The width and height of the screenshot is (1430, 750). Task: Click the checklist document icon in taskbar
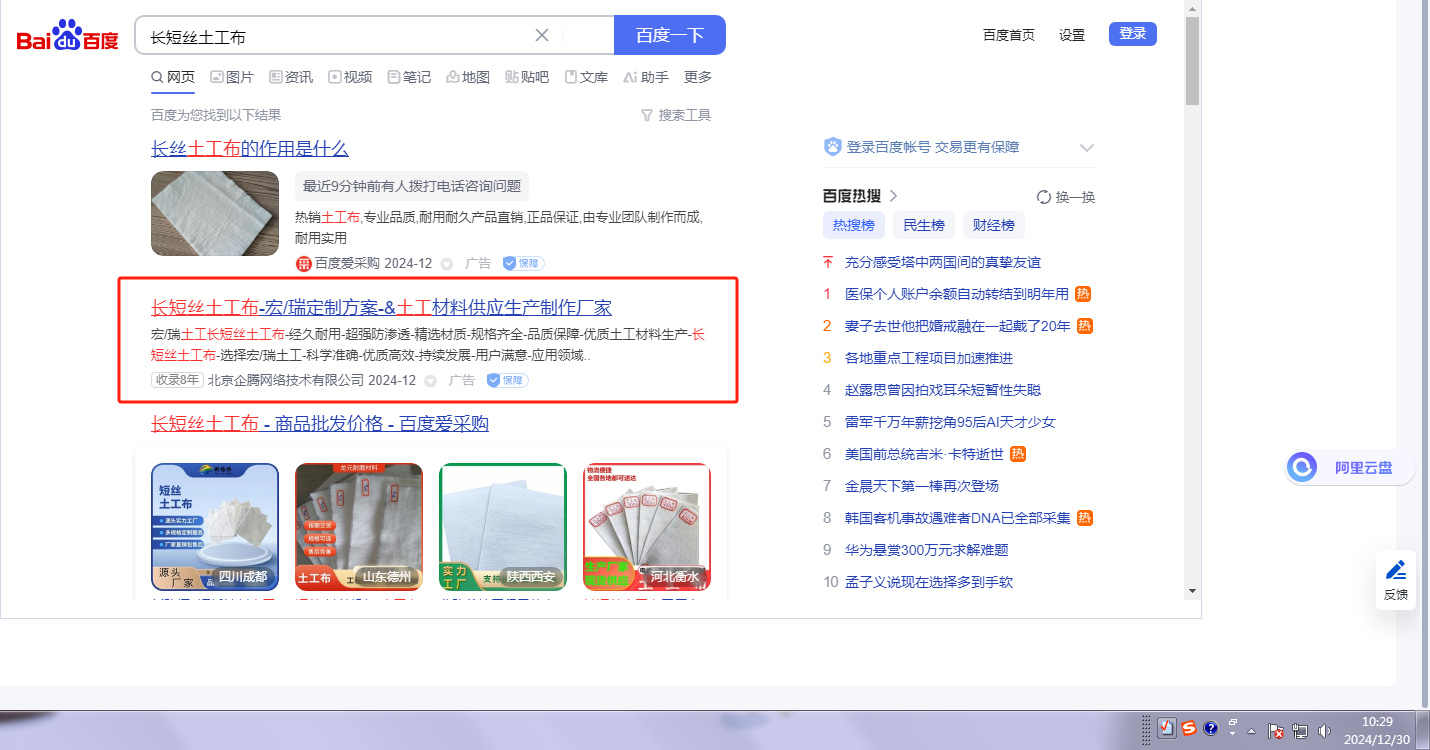tap(1166, 729)
